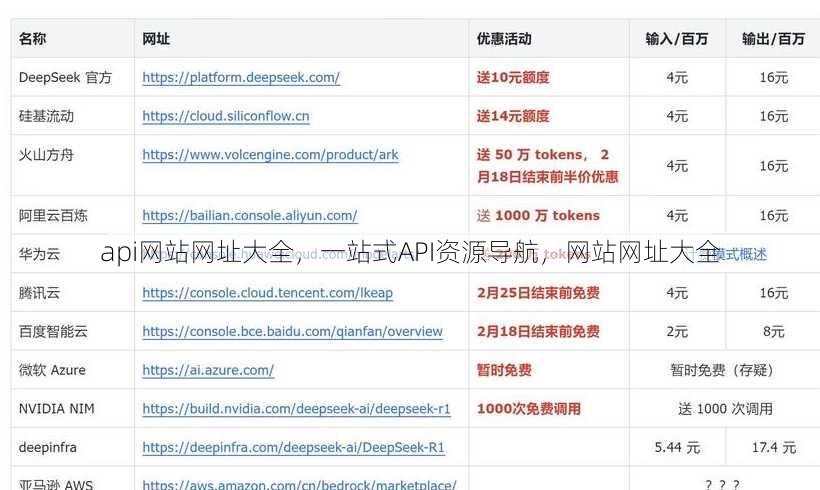The height and width of the screenshot is (490, 820).
Task: Click the 输入/百万 column header
Action: (677, 39)
